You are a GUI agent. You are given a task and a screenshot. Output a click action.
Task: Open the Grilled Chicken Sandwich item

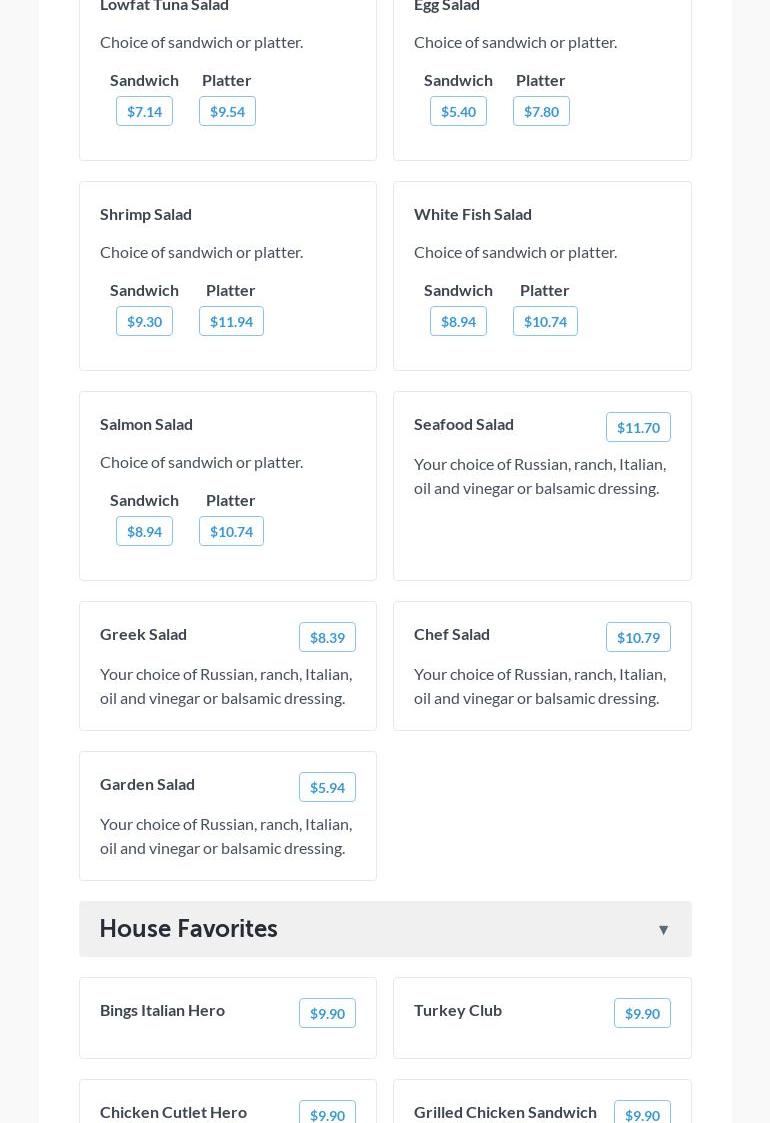point(505,1111)
